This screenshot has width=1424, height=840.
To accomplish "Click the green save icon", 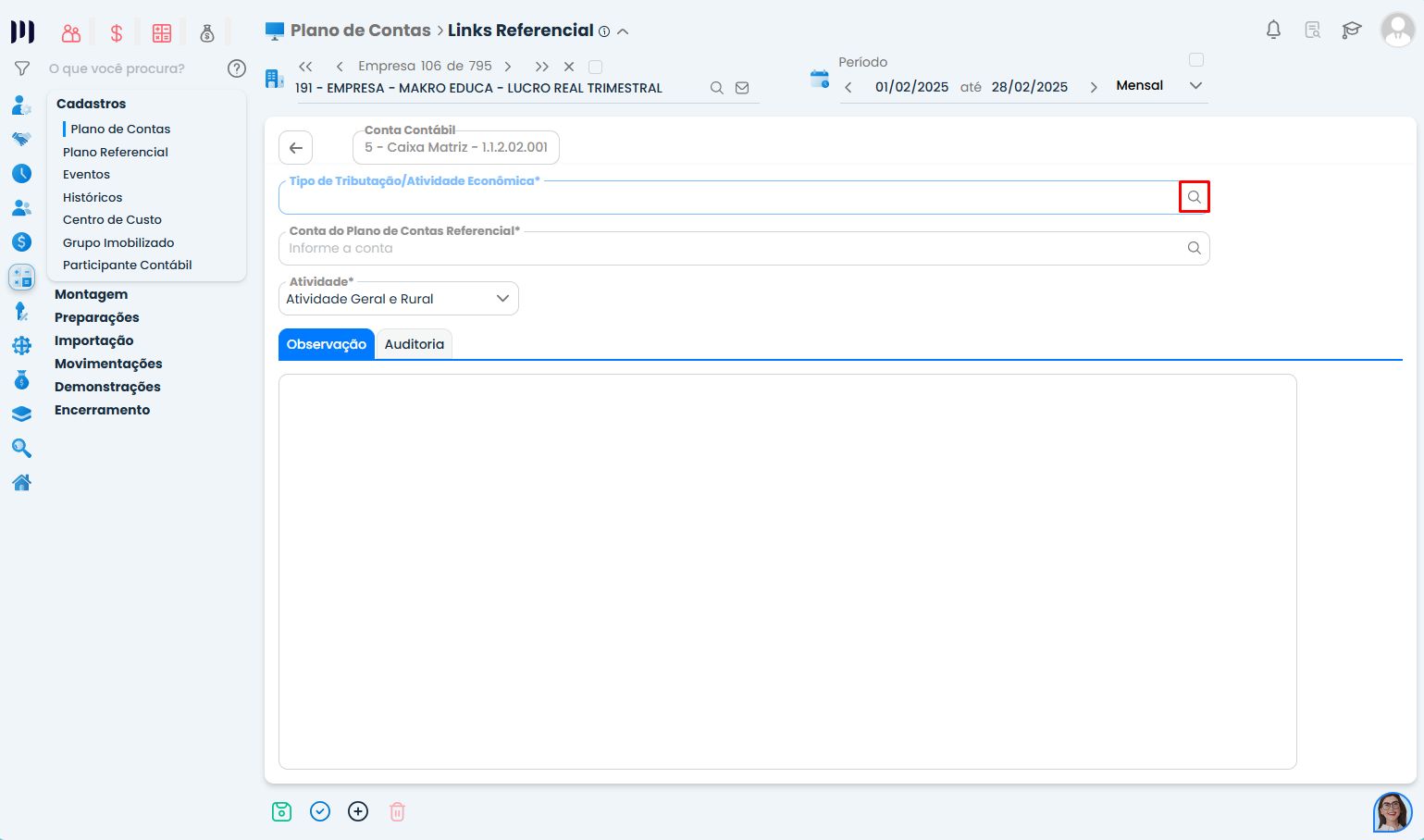I will (x=282, y=811).
